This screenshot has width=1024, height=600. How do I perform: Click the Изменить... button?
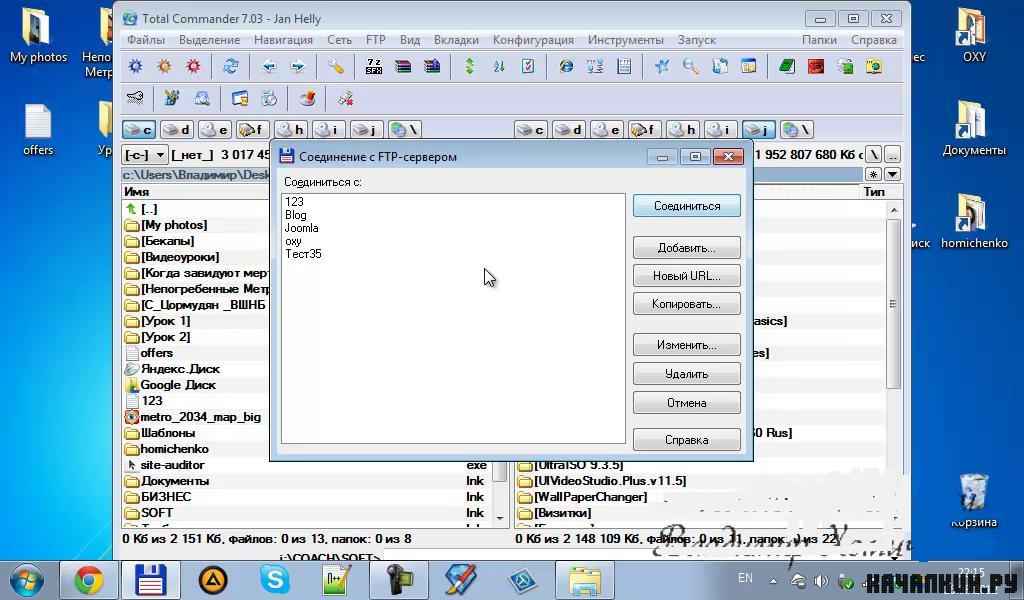686,345
